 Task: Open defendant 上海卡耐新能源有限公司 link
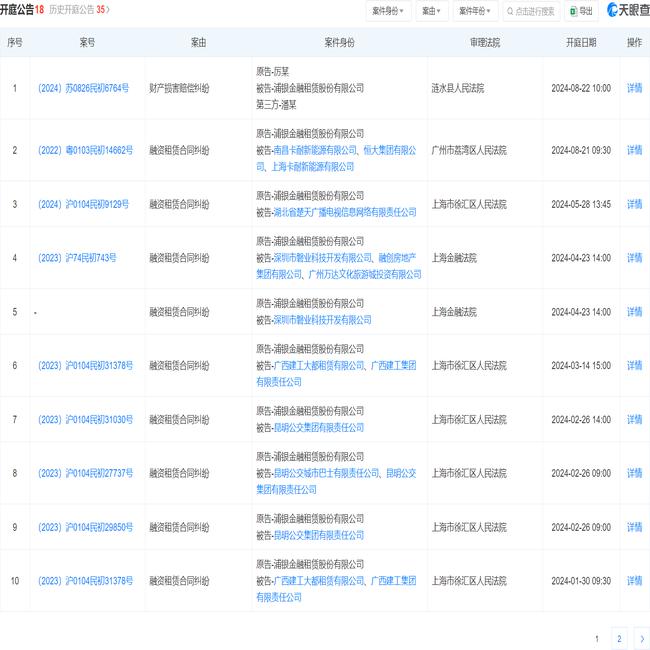click(313, 167)
